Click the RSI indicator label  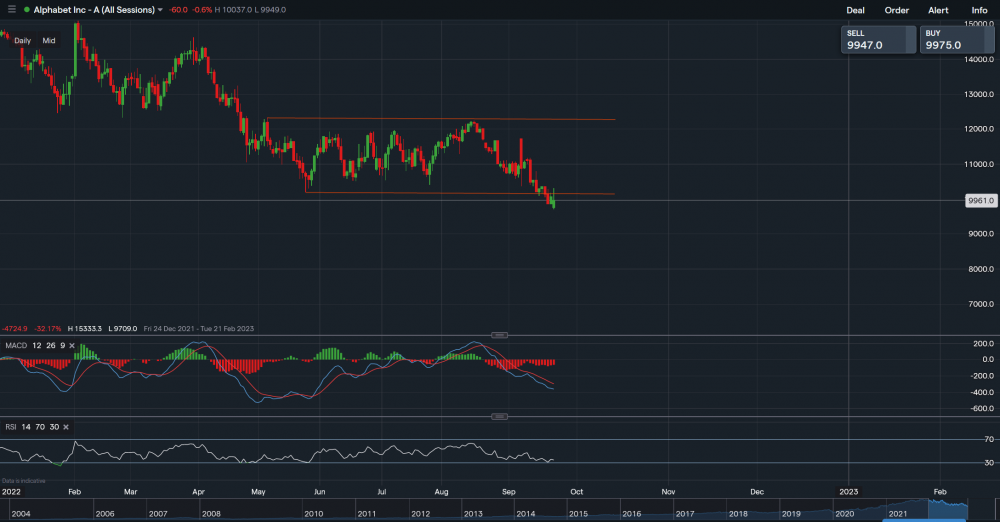coord(11,427)
